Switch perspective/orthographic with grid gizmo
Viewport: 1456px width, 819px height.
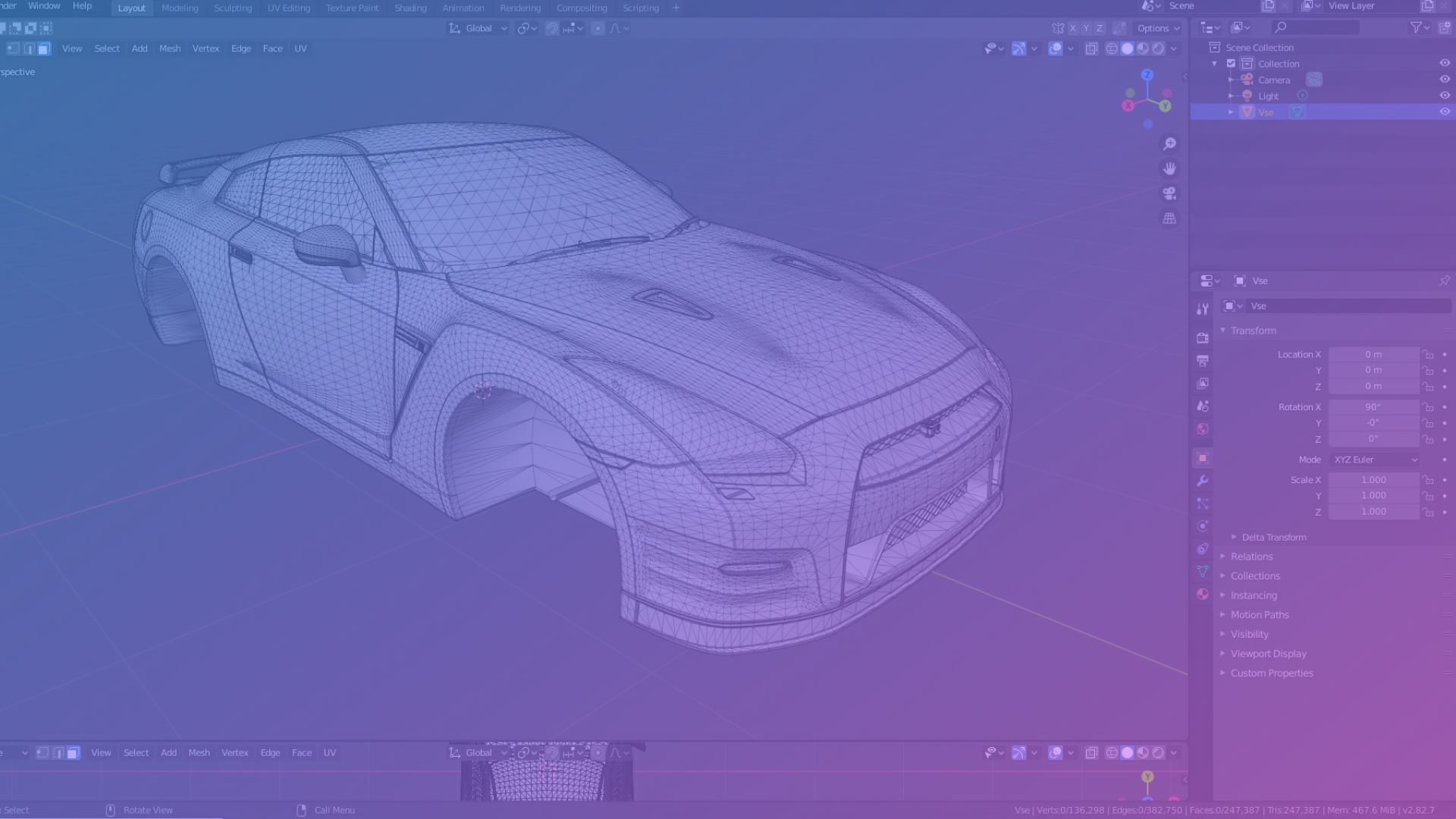[1169, 218]
